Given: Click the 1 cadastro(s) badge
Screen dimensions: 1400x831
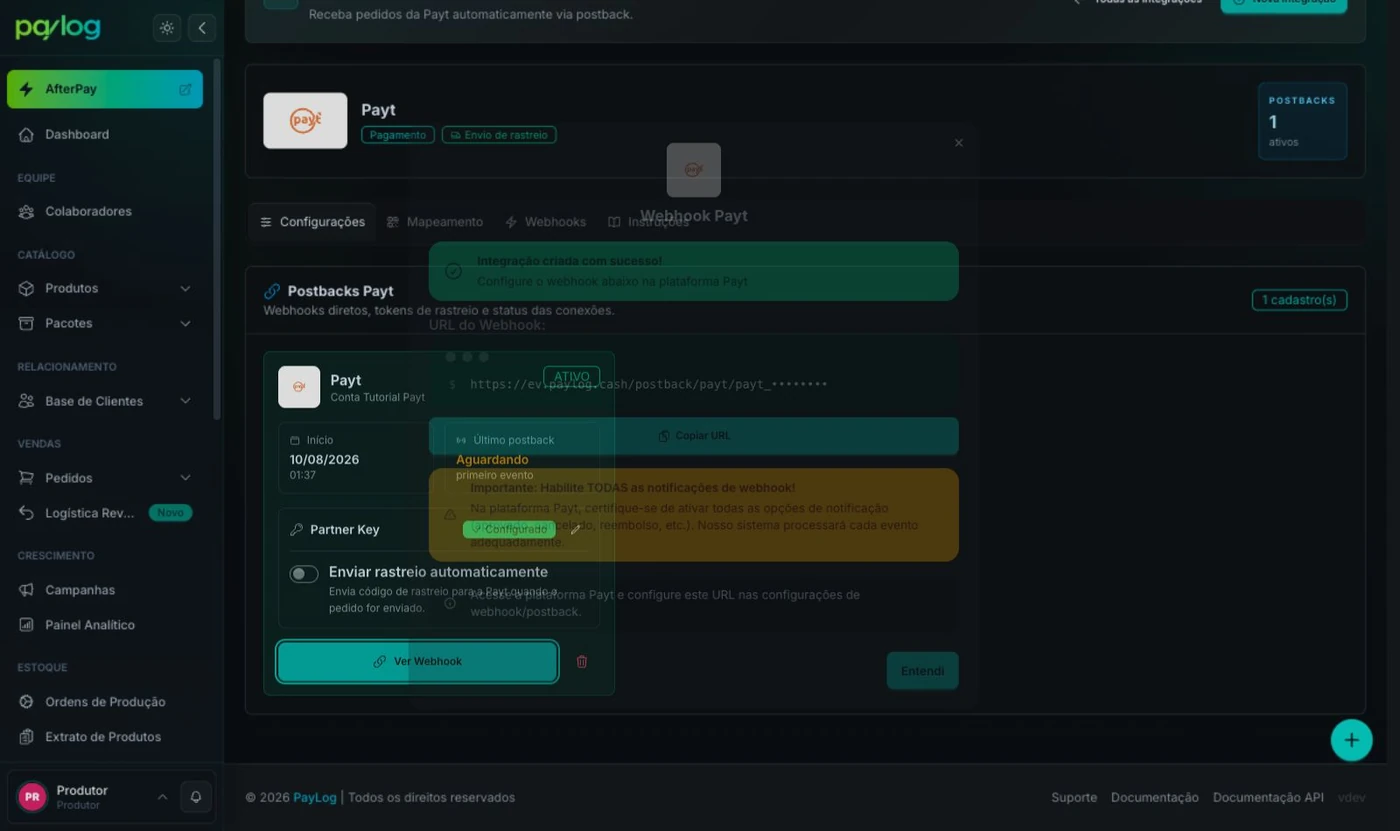Looking at the screenshot, I should [x=1299, y=300].
